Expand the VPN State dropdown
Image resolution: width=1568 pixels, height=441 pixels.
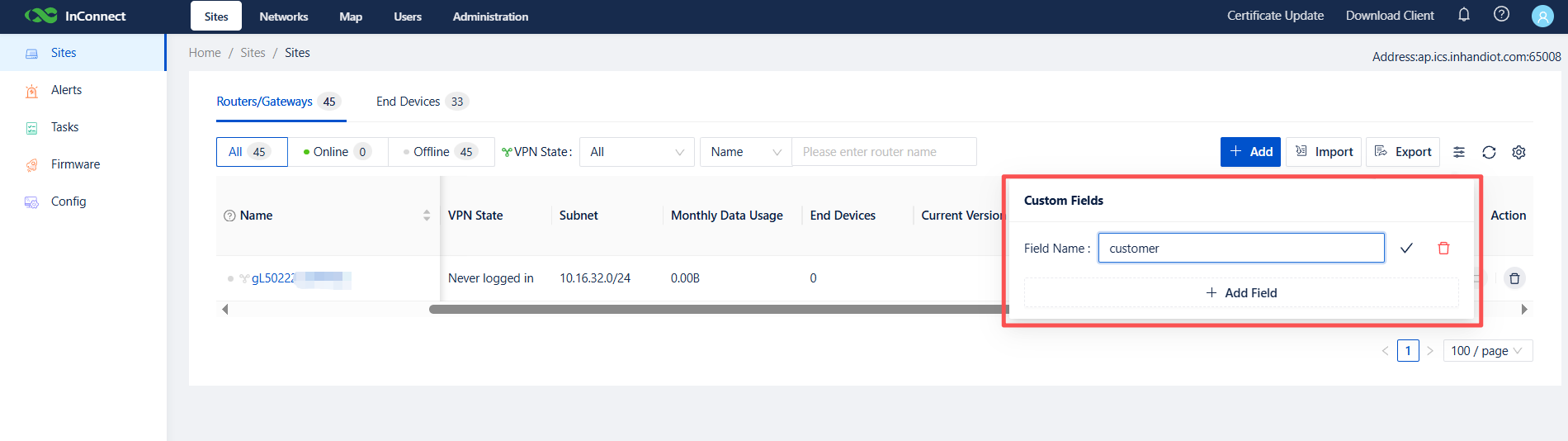click(636, 152)
